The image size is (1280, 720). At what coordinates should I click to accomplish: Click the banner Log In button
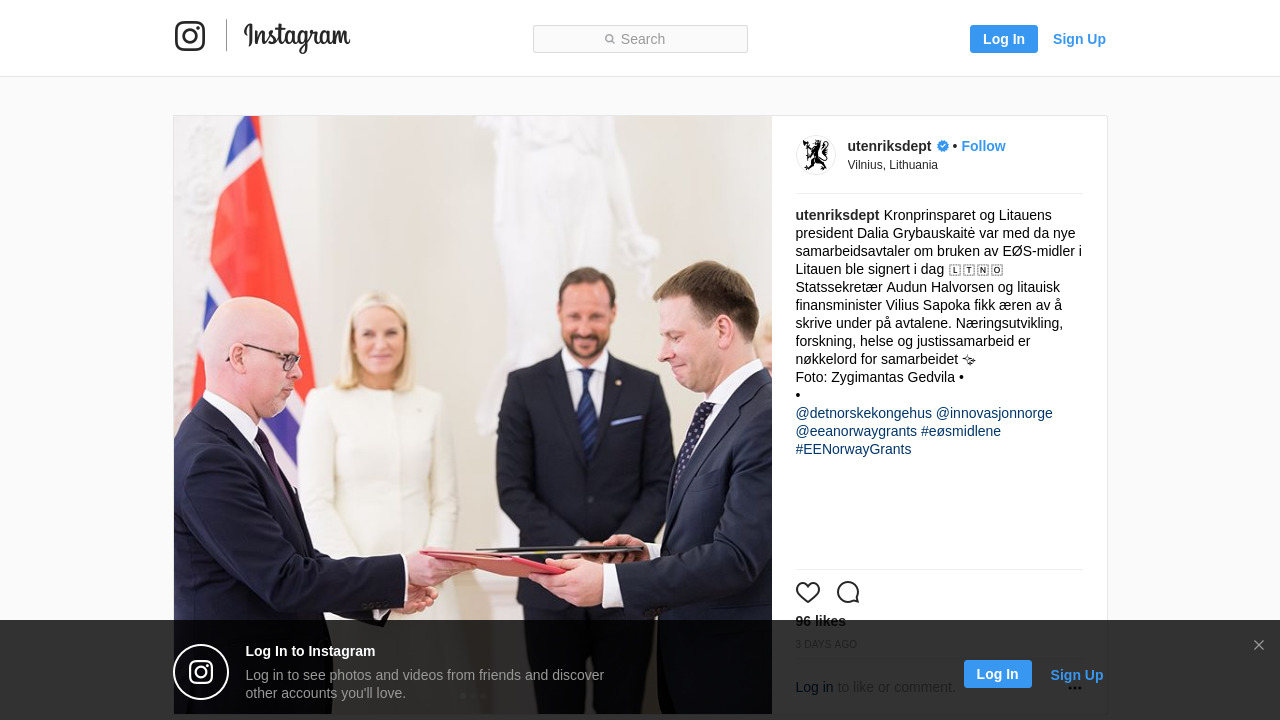point(998,674)
